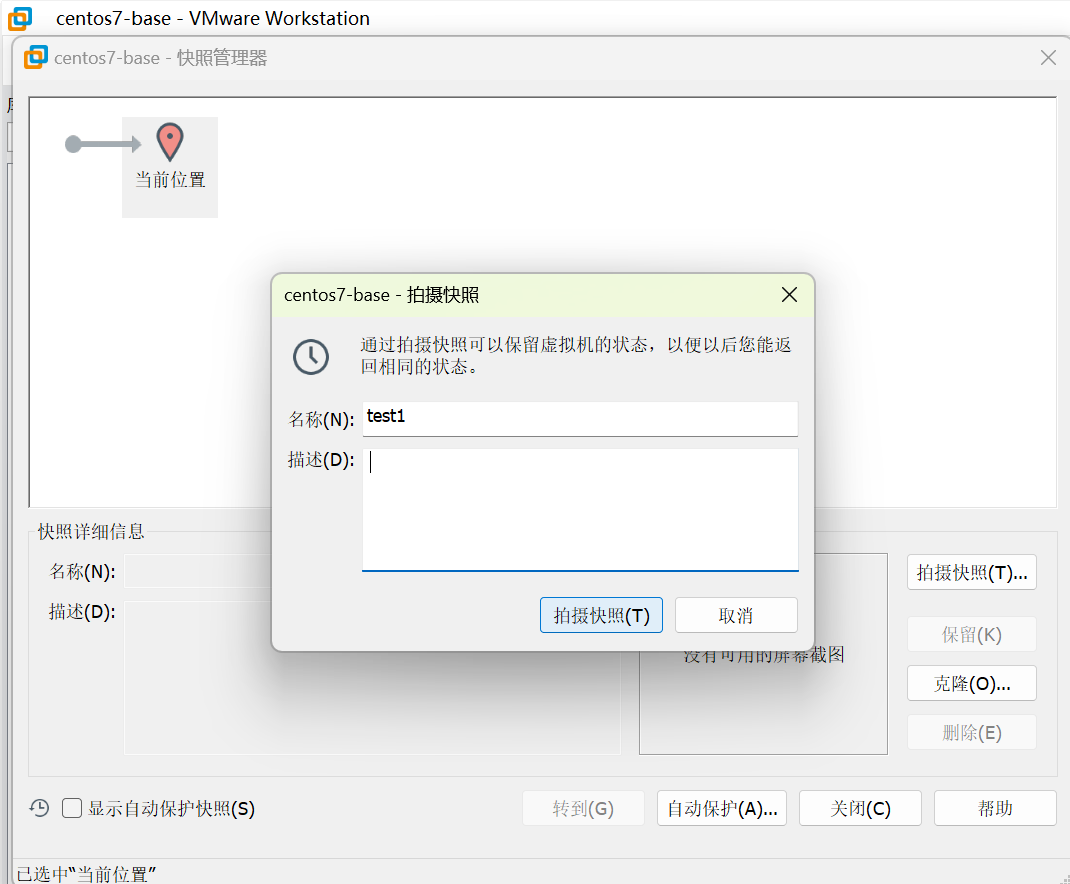Click the VMware Workstation logo in title bar
Image resolution: width=1070 pixels, height=884 pixels.
pyautogui.click(x=20, y=18)
